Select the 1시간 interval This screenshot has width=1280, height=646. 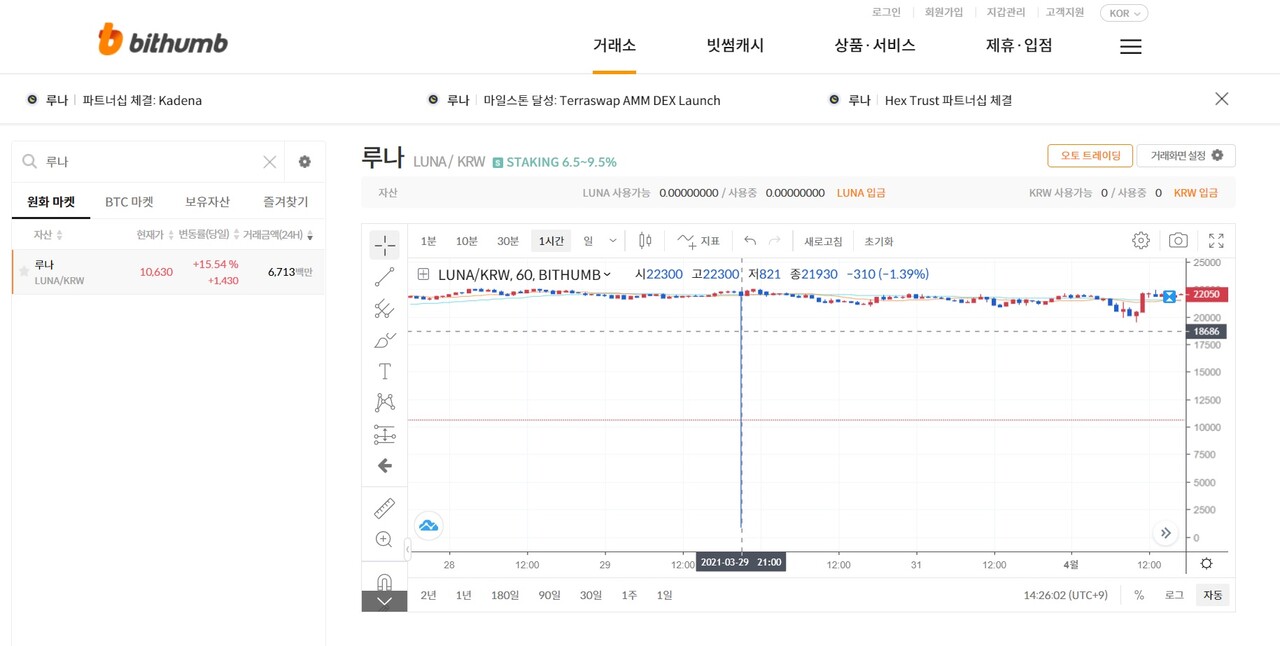551,241
